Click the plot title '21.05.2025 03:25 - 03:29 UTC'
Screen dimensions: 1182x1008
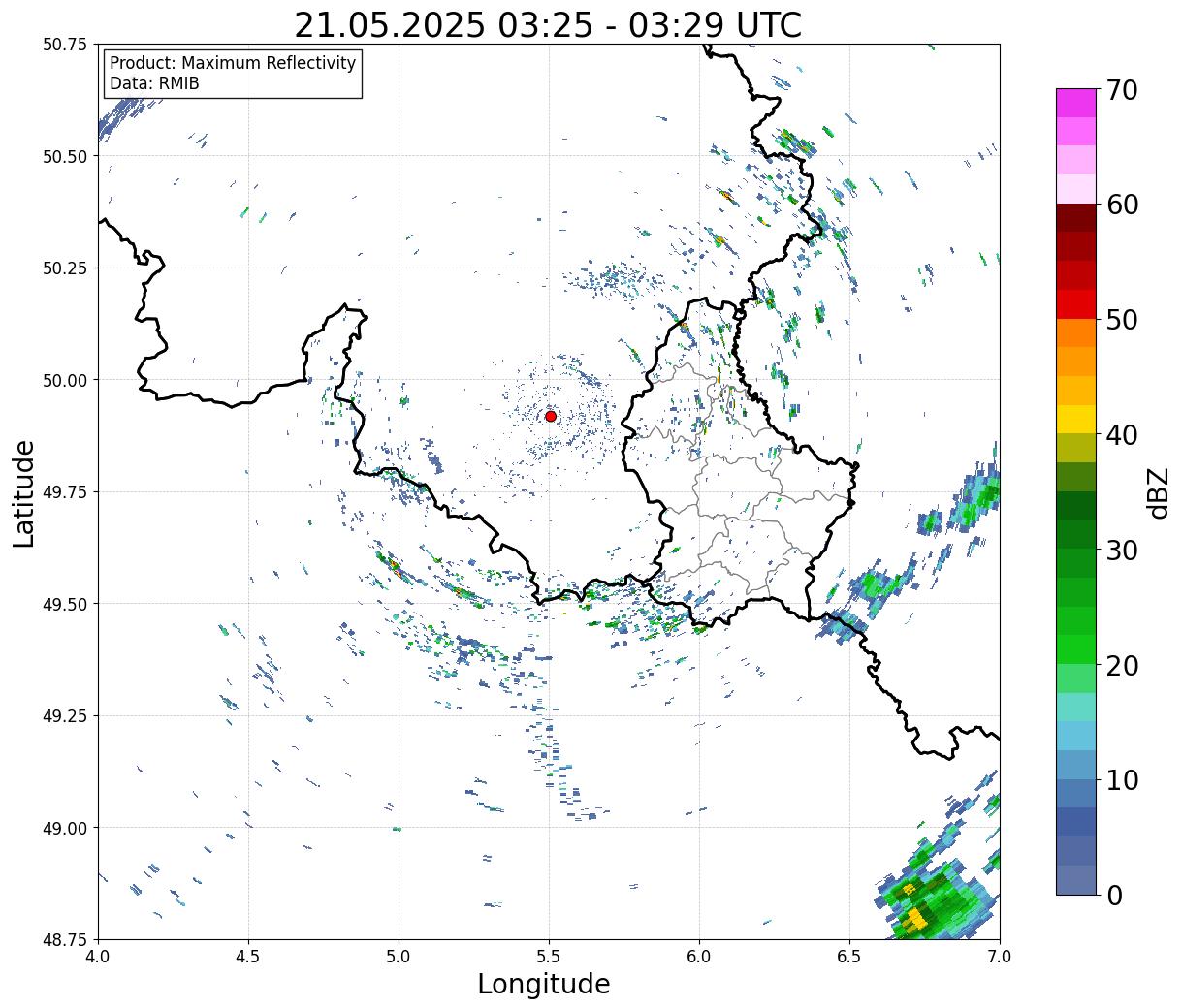click(x=548, y=24)
